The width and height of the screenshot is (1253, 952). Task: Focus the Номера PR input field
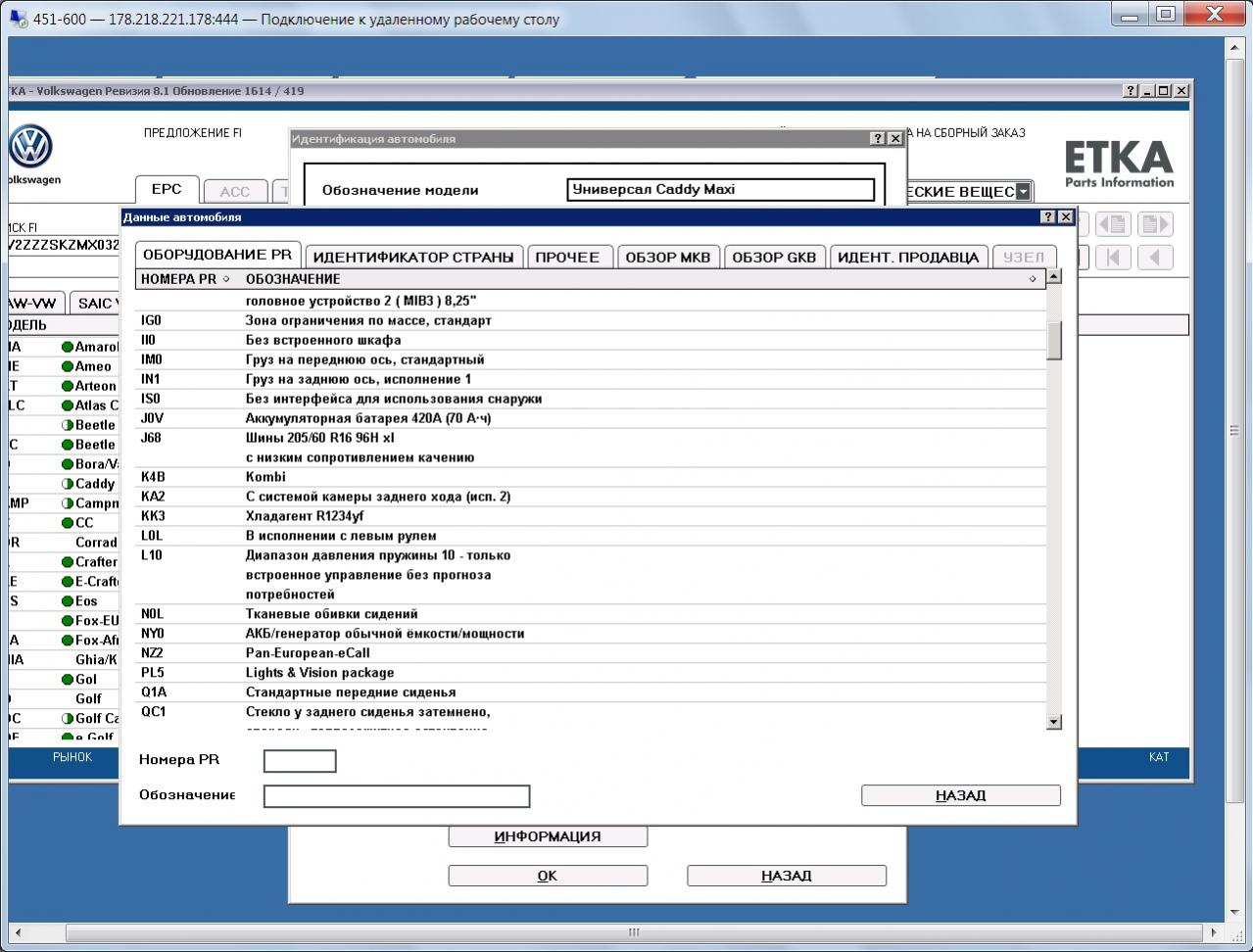click(x=300, y=761)
